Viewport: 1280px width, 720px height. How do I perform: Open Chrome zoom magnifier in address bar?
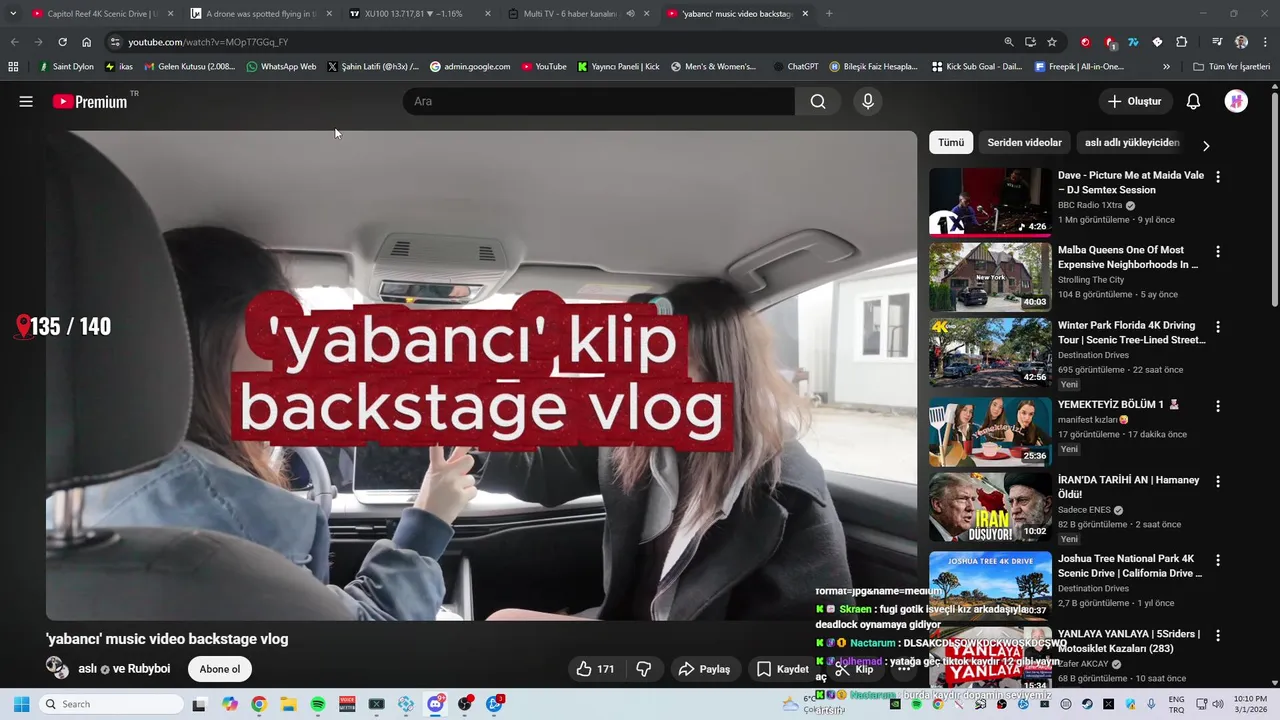point(1009,42)
